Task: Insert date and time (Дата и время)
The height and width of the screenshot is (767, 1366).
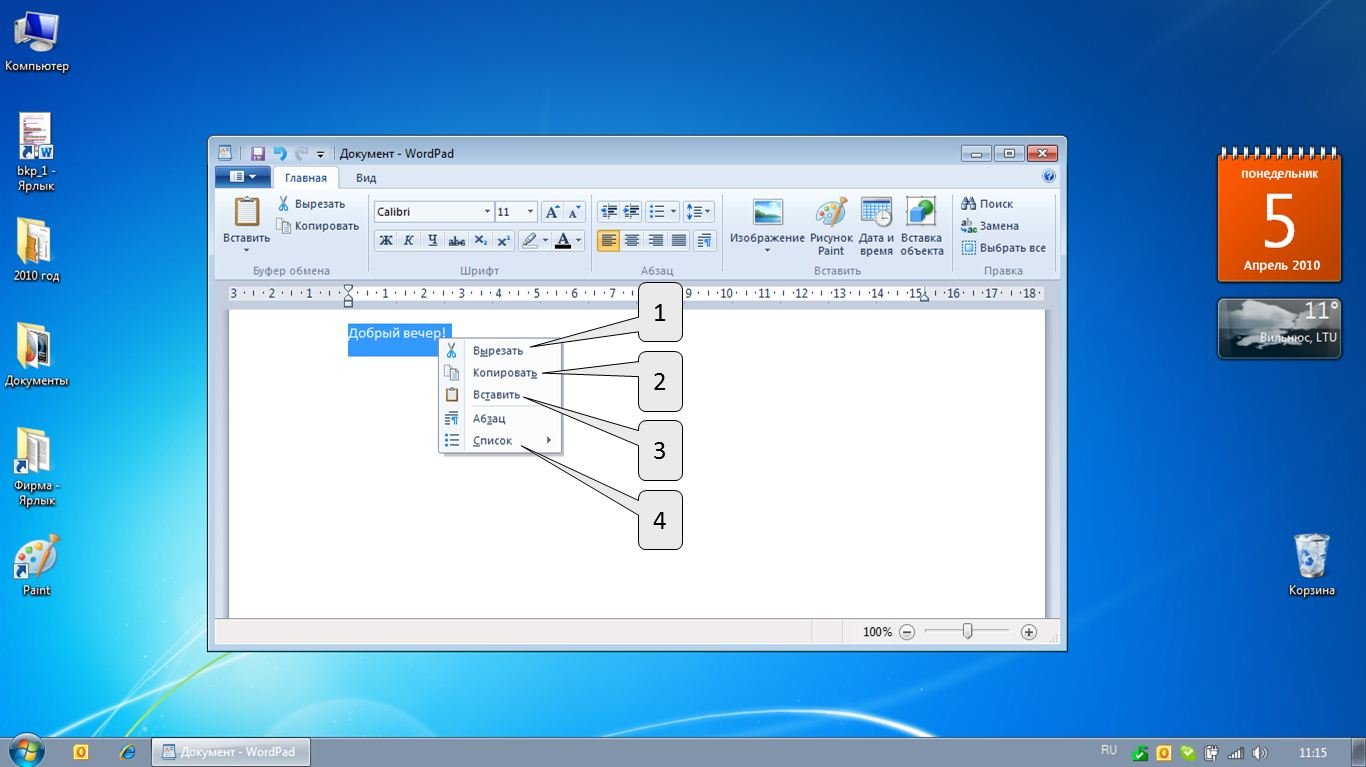Action: [876, 226]
